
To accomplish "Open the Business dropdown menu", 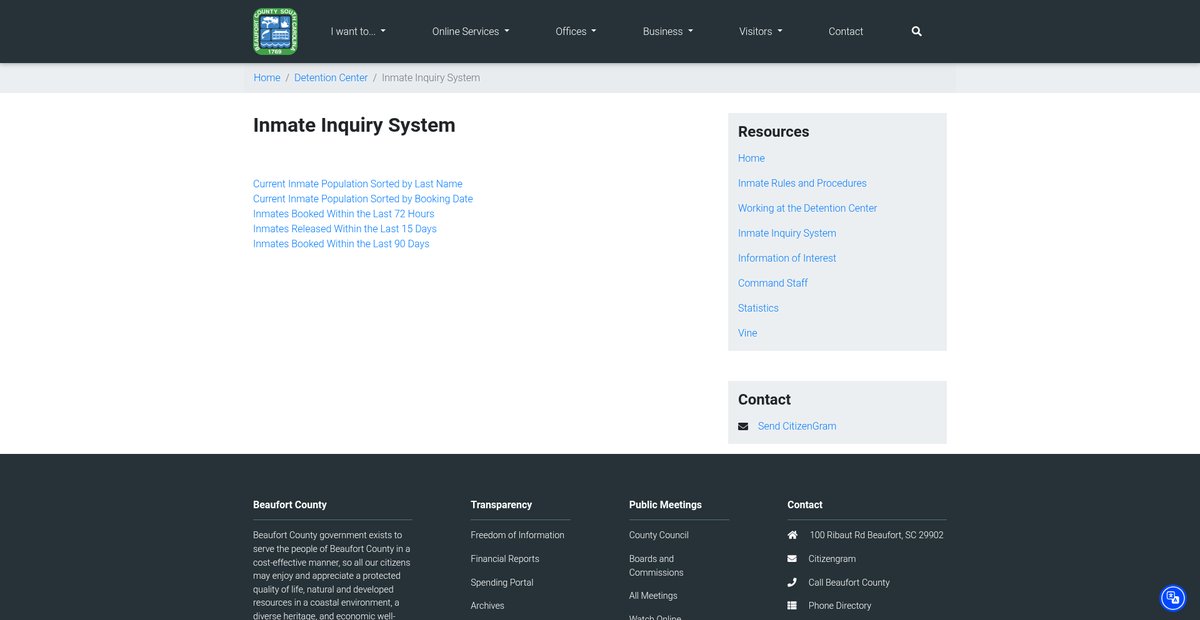I will (x=667, y=32).
